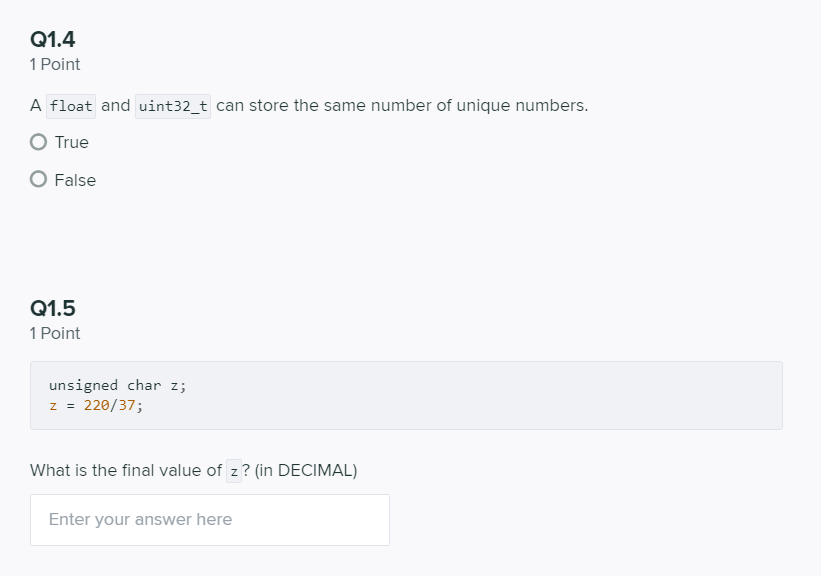Click the inline "z" code in question
Image resolution: width=821 pixels, height=576 pixels.
click(x=234, y=471)
